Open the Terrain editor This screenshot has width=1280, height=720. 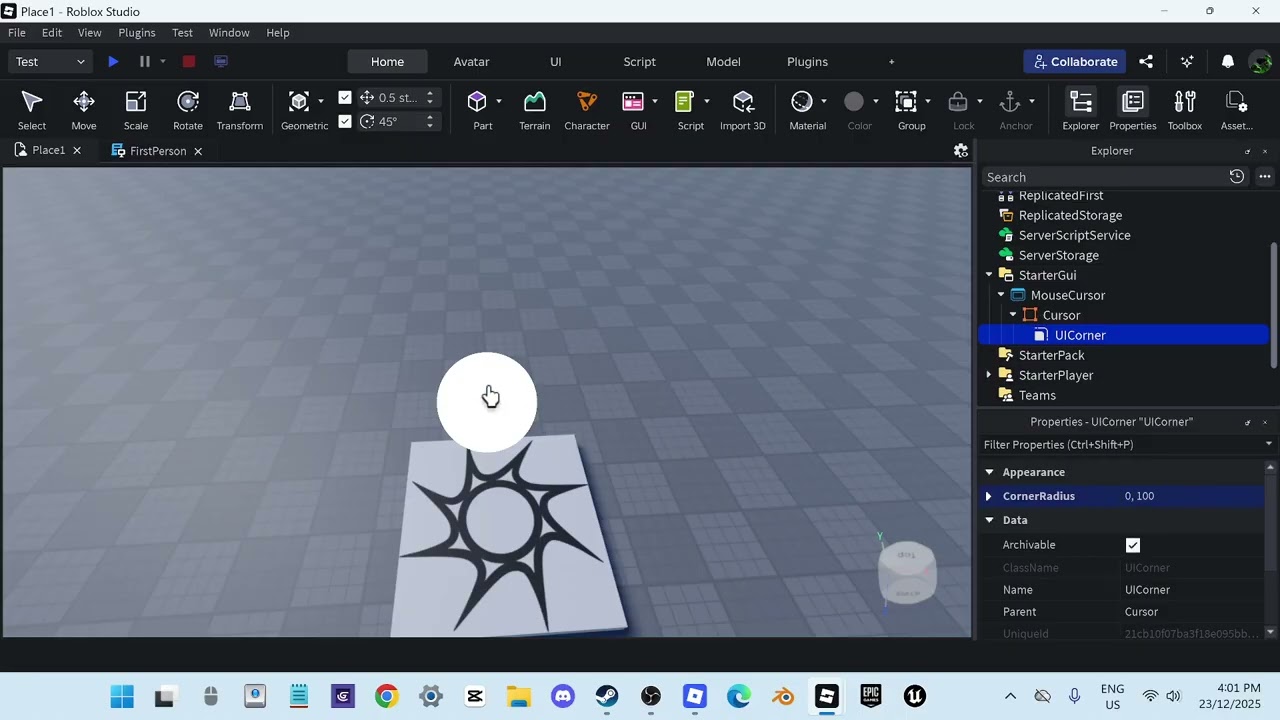pos(534,110)
